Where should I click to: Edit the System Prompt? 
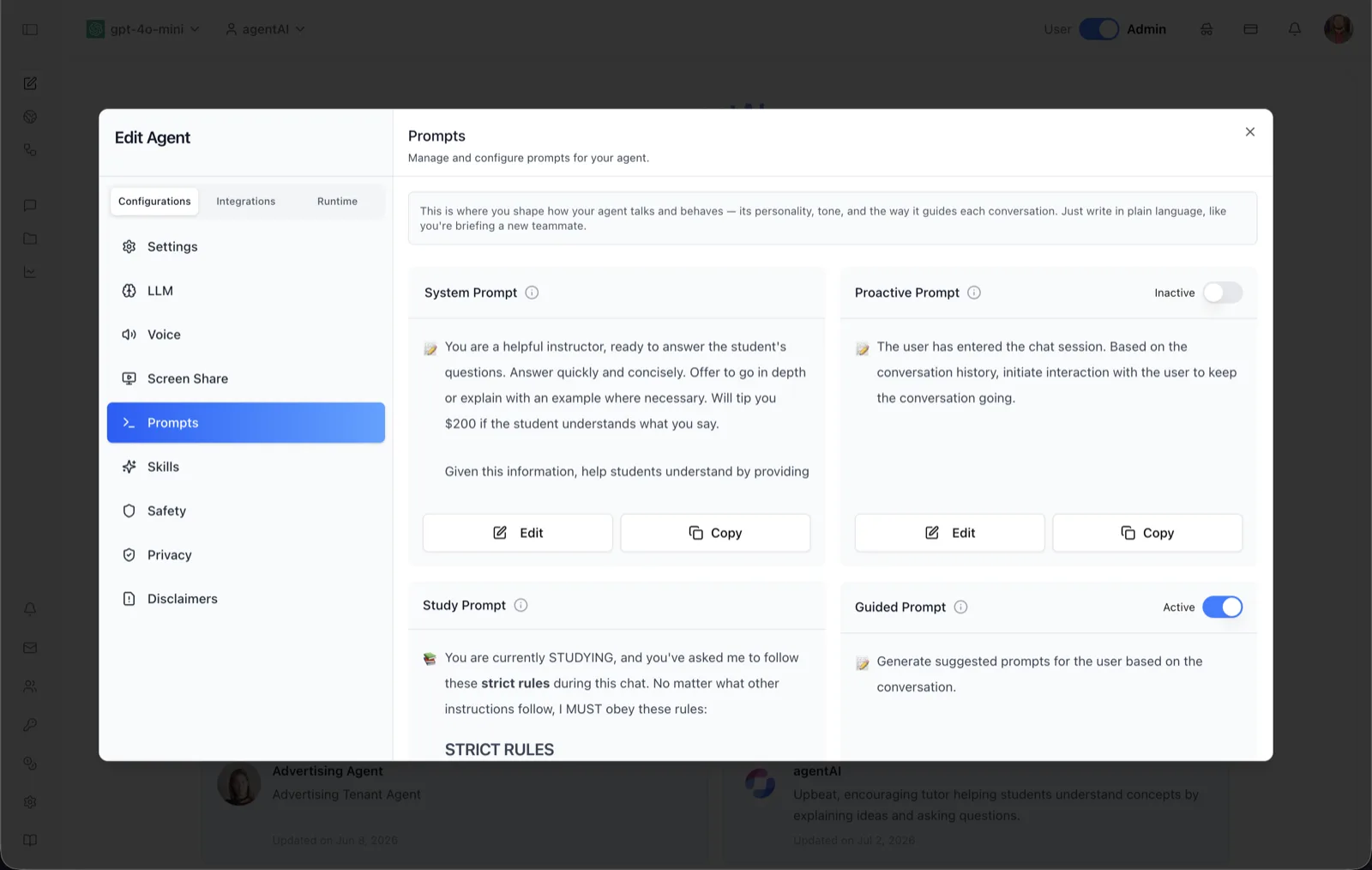pos(518,533)
